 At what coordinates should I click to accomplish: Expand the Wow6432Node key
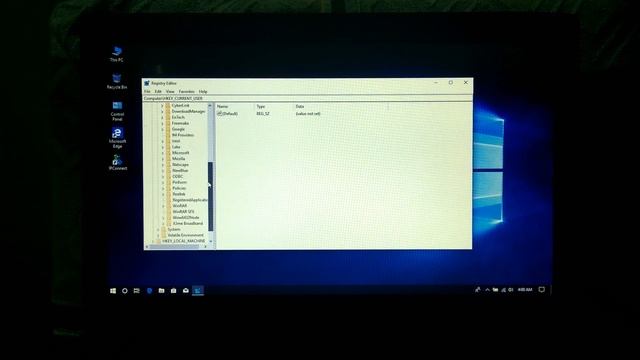[x=162, y=218]
